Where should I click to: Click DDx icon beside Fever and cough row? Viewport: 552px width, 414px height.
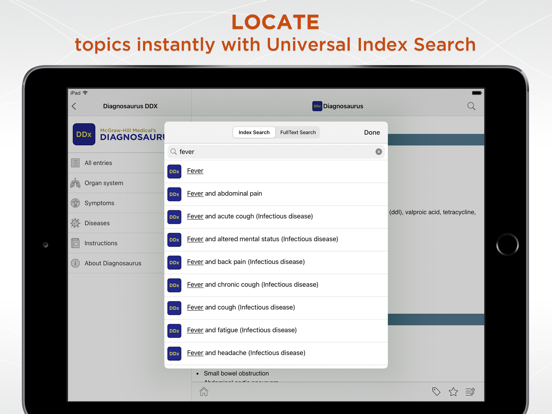tap(174, 308)
